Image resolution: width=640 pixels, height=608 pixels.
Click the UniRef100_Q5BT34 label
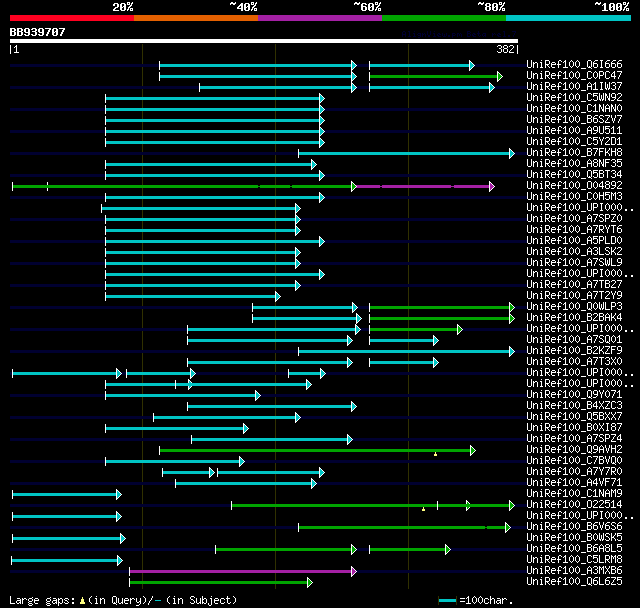coord(574,175)
